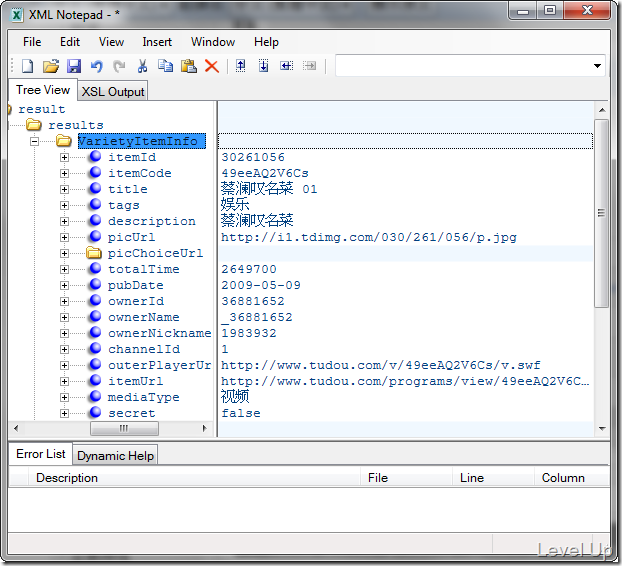622x566 pixels.
Task: Click the vertical scrollbar up arrow
Action: [602, 110]
